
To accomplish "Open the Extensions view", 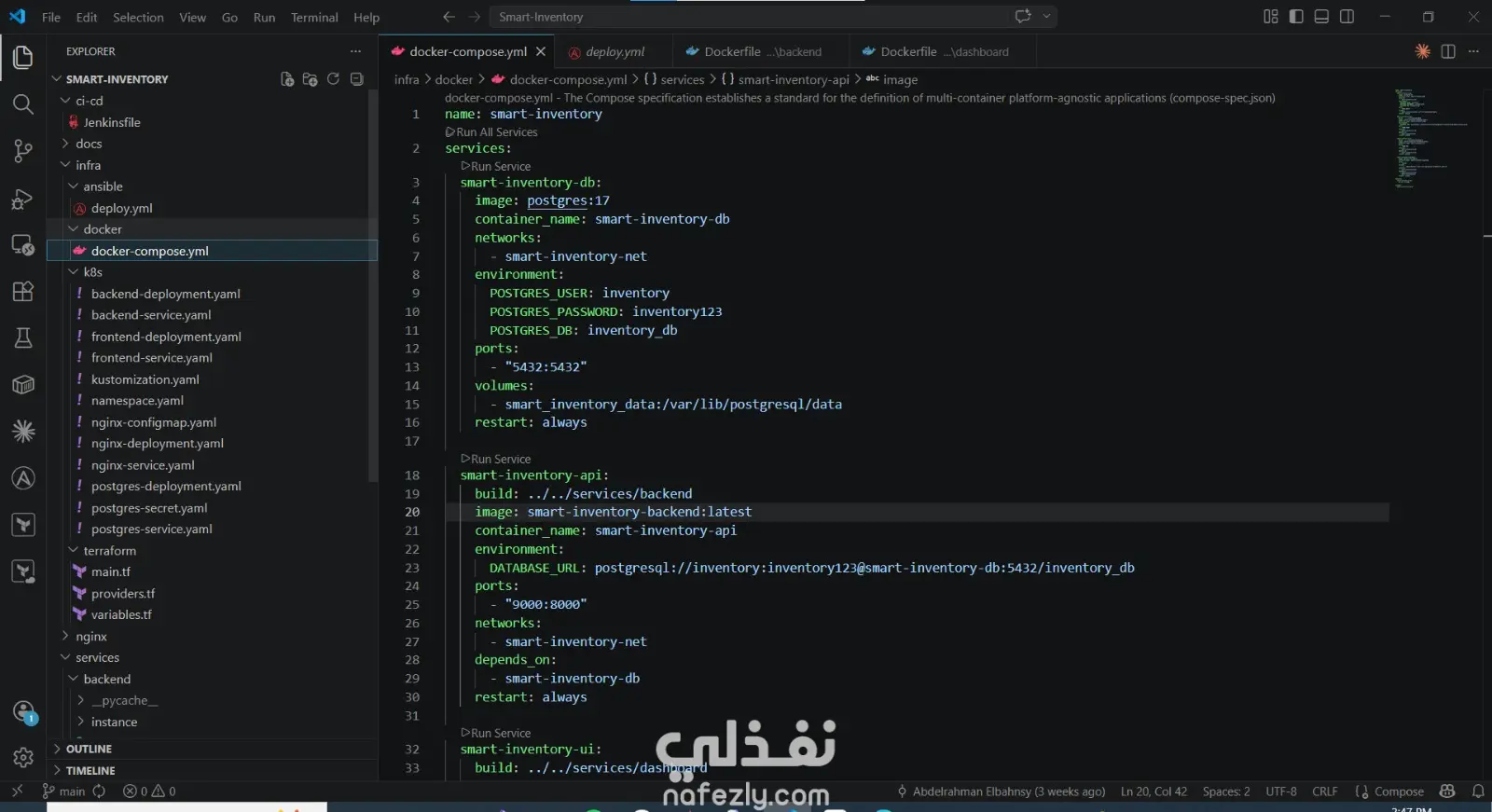I will coord(23,292).
